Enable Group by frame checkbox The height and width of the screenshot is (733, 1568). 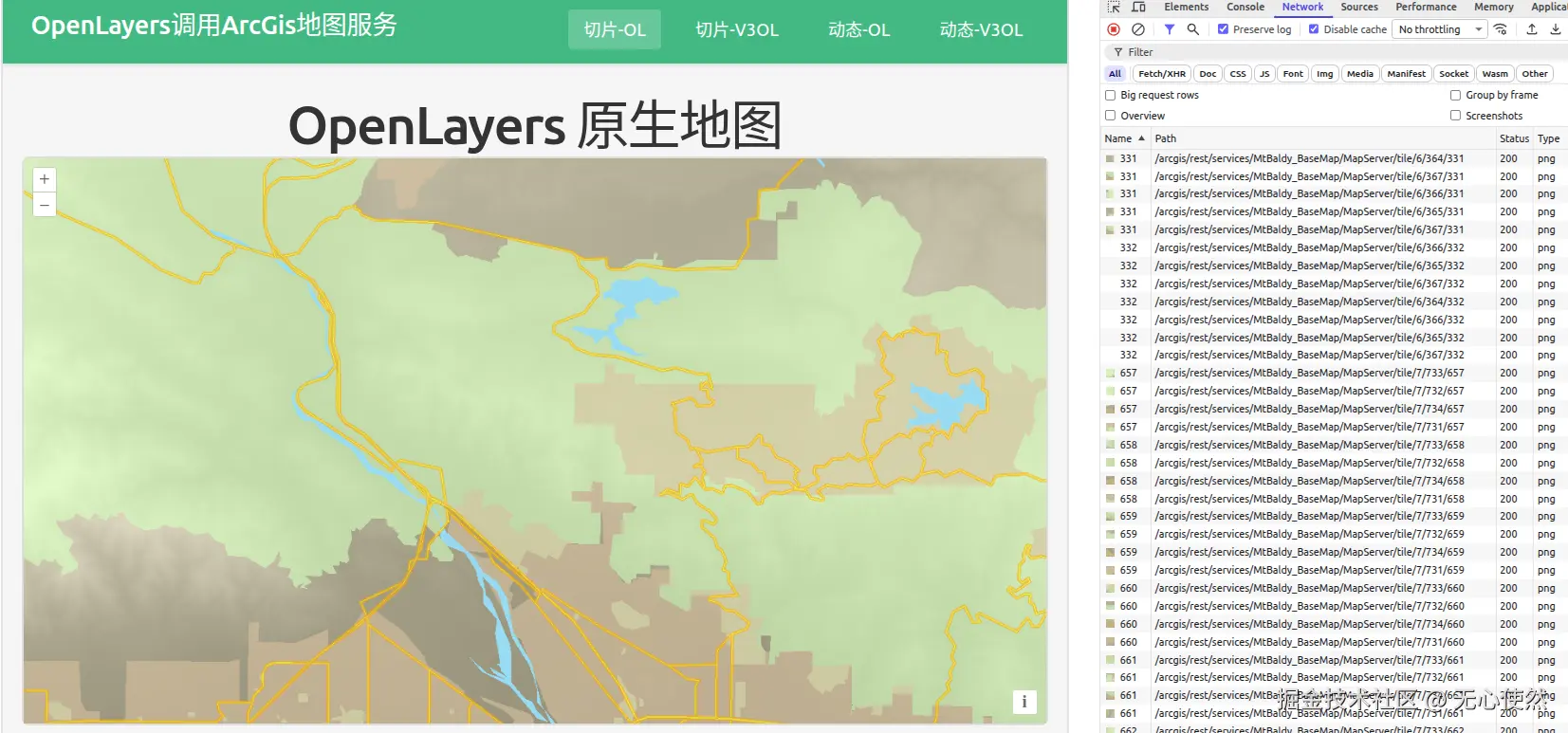(1455, 95)
